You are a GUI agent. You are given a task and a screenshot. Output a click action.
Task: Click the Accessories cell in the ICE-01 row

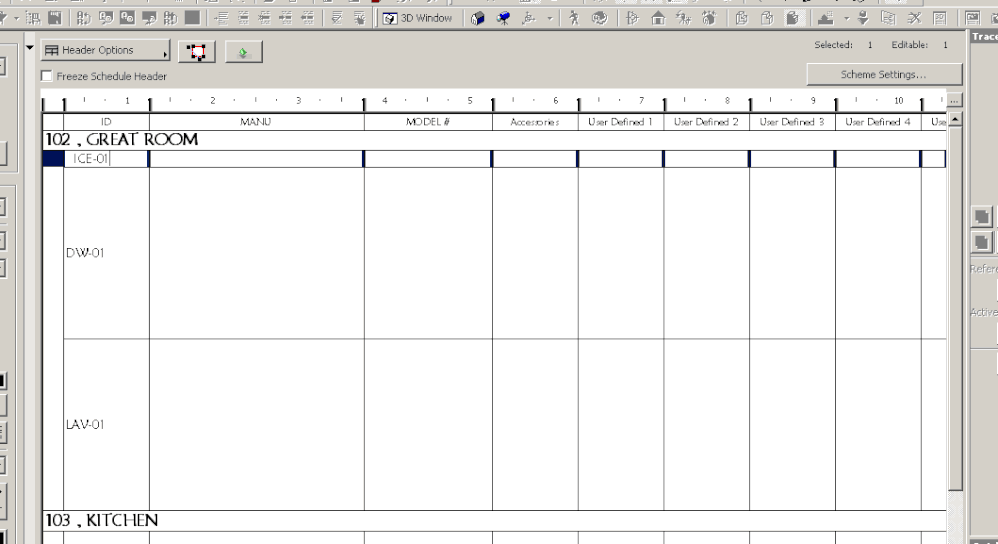[535, 159]
